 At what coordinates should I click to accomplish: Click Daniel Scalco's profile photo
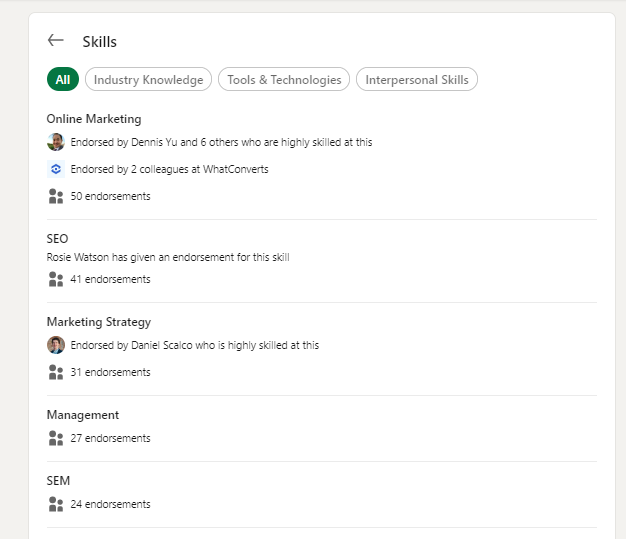[x=56, y=345]
